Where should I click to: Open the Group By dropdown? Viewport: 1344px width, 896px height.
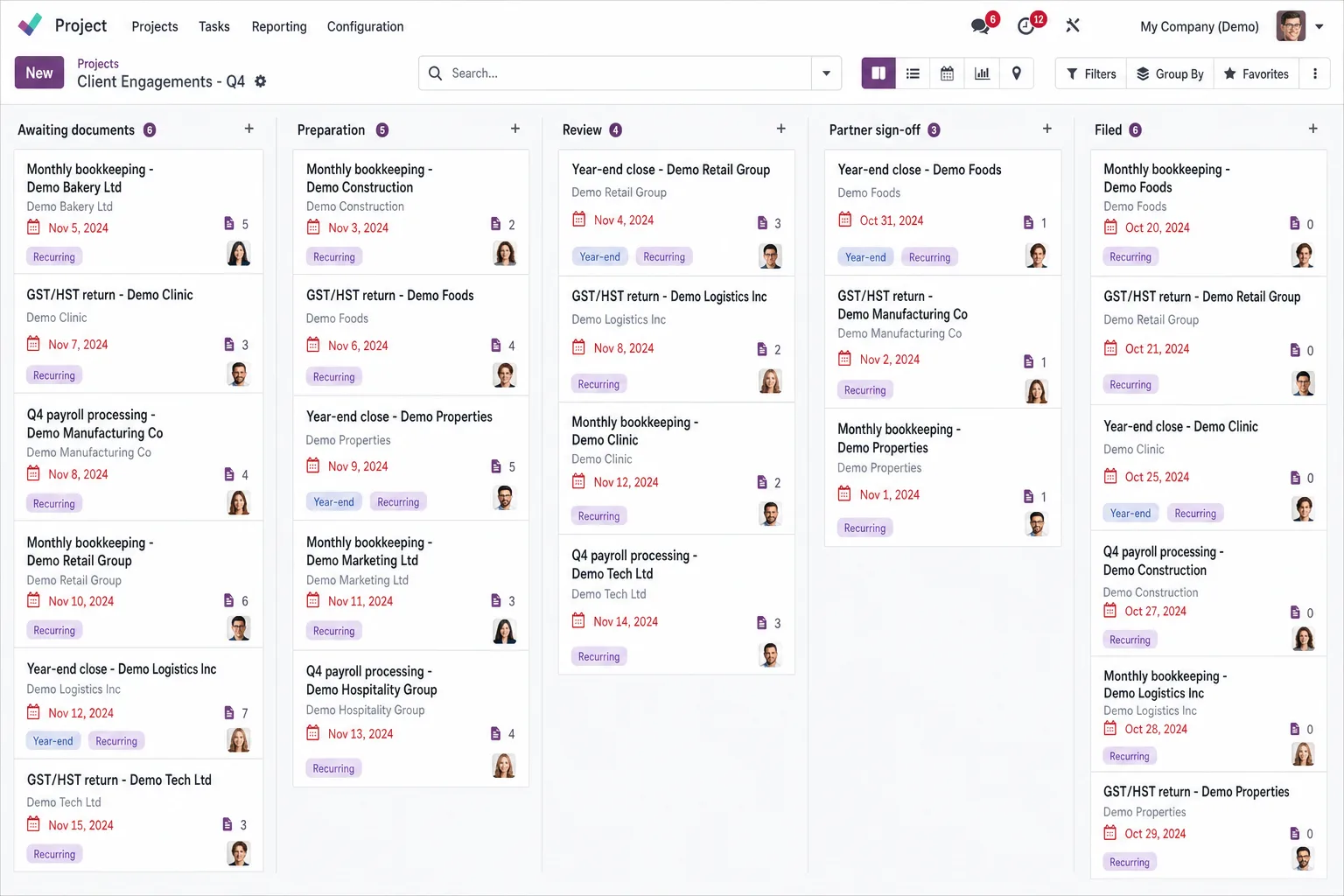(x=1170, y=73)
